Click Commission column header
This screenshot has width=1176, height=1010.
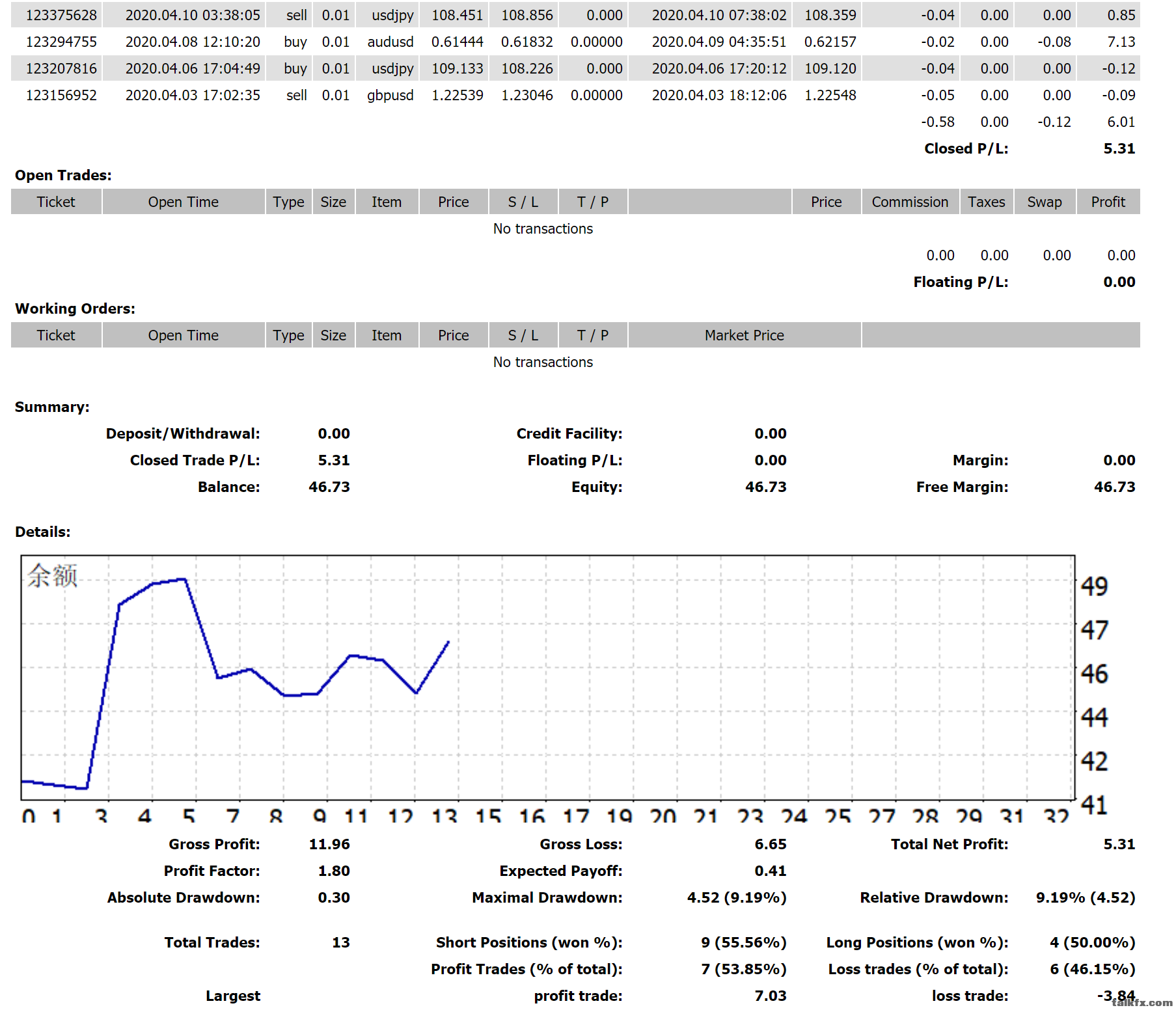(910, 202)
